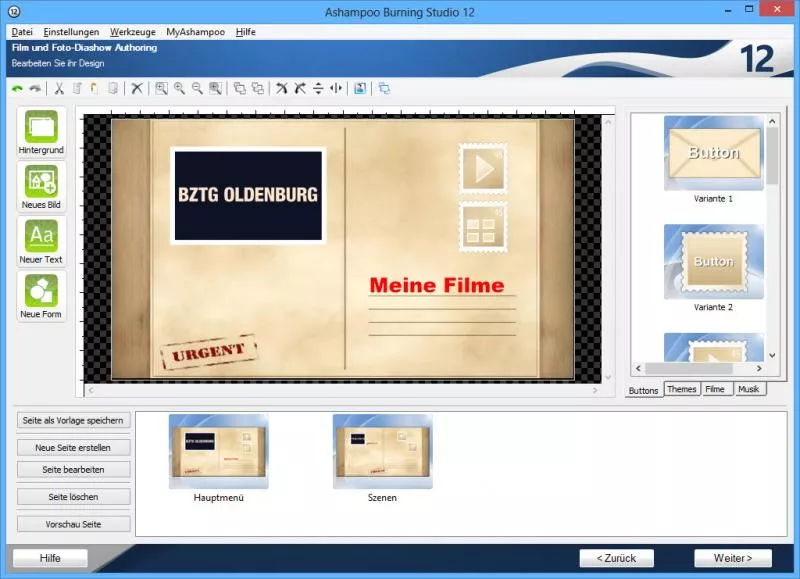This screenshot has width=800, height=579.
Task: Click Neue Seite erstellen button
Action: tap(73, 447)
